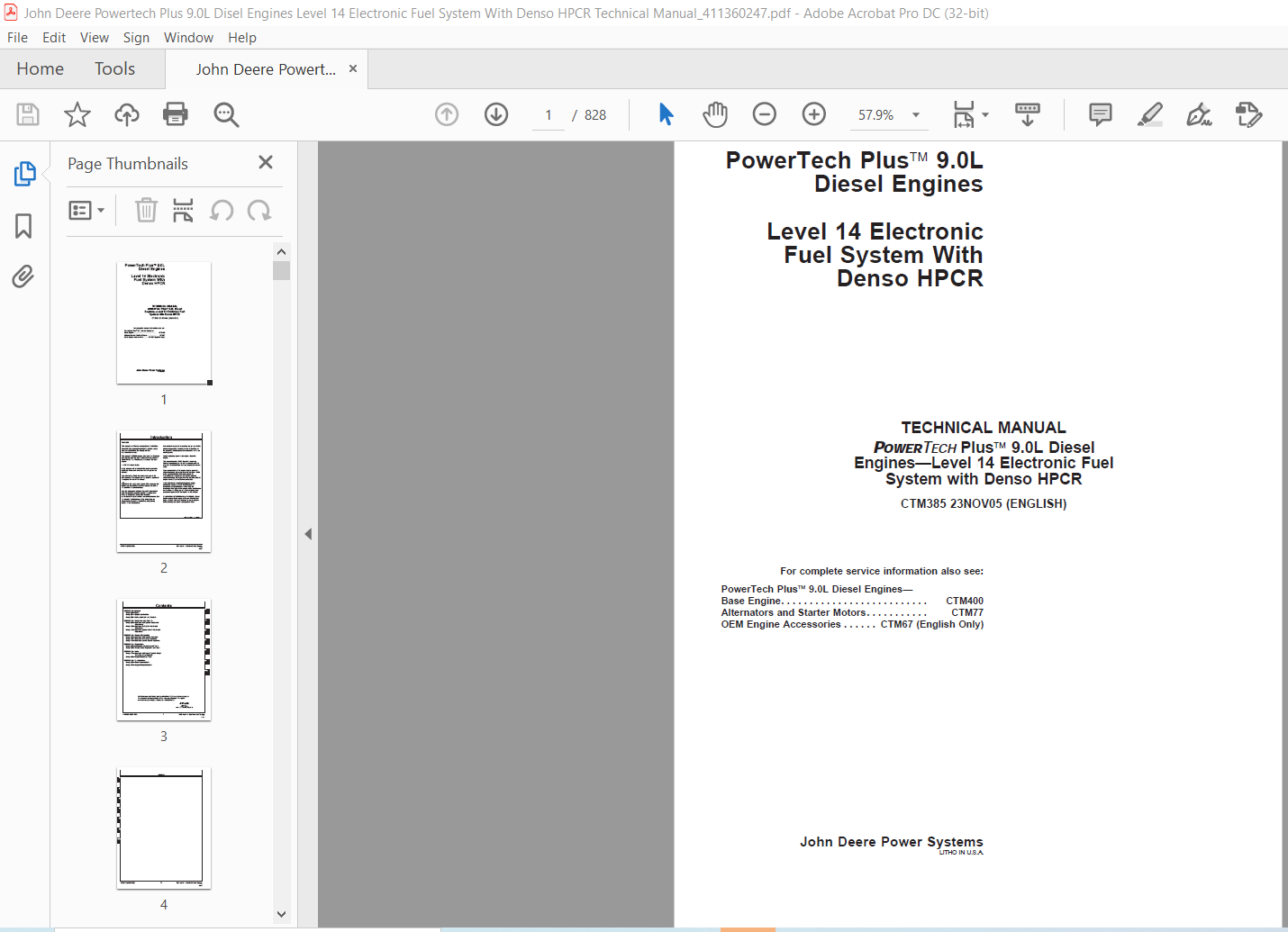Activate the hand pan tool
This screenshot has height=932, width=1288.
[715, 114]
